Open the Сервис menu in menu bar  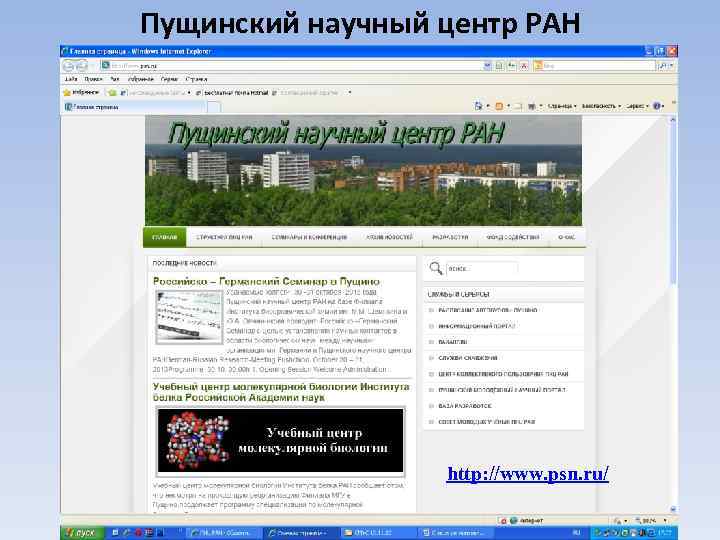pos(169,79)
